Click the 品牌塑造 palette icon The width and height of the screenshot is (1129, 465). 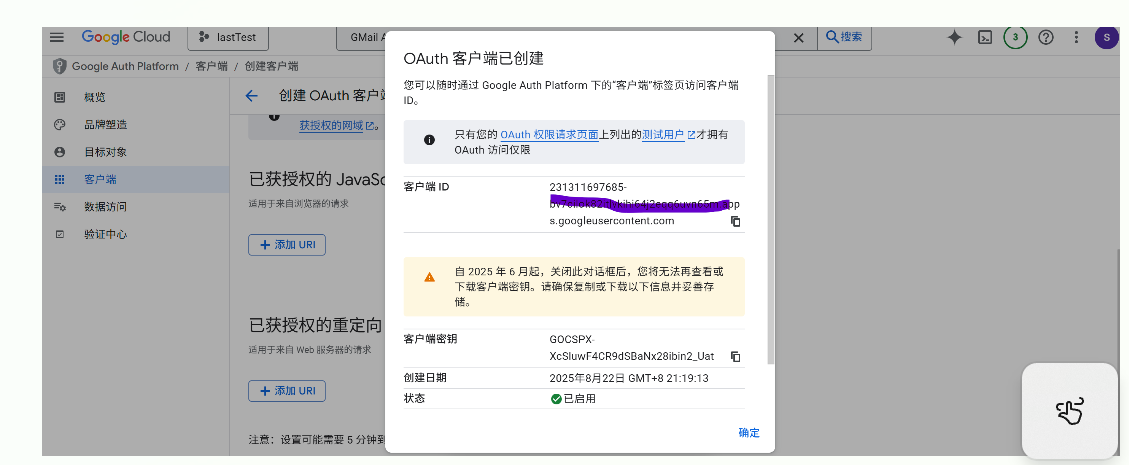click(x=60, y=125)
